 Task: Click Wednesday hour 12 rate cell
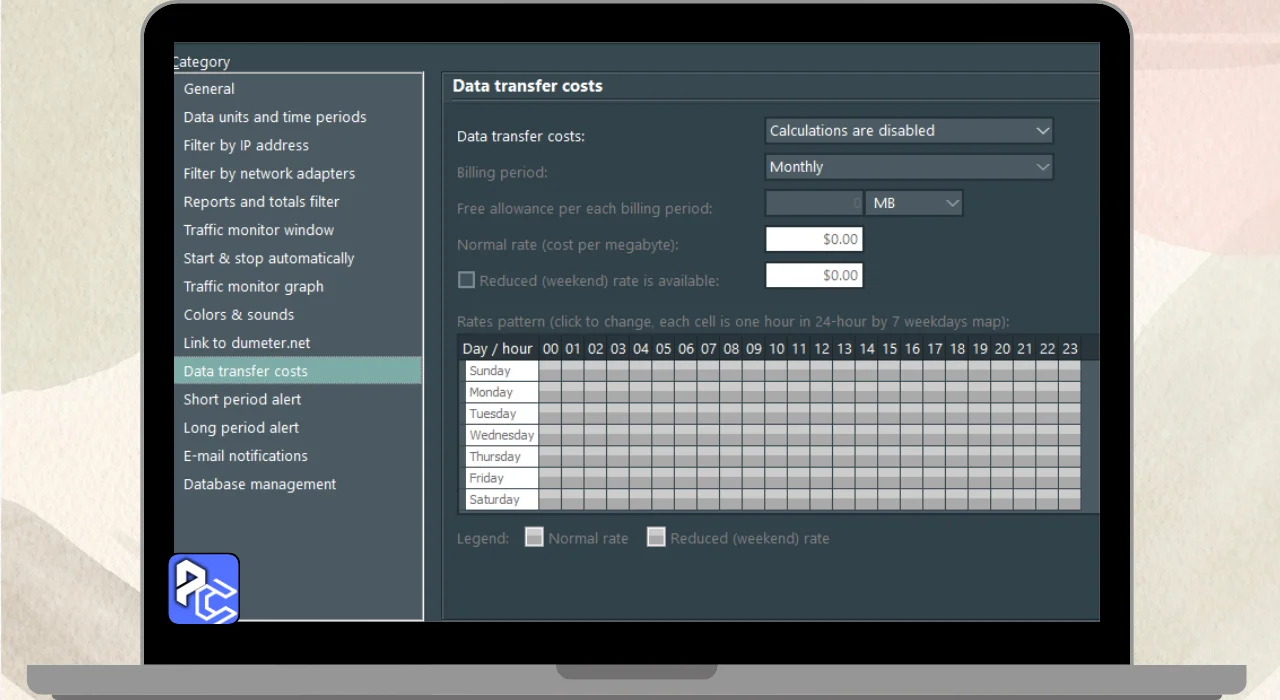(x=822, y=435)
